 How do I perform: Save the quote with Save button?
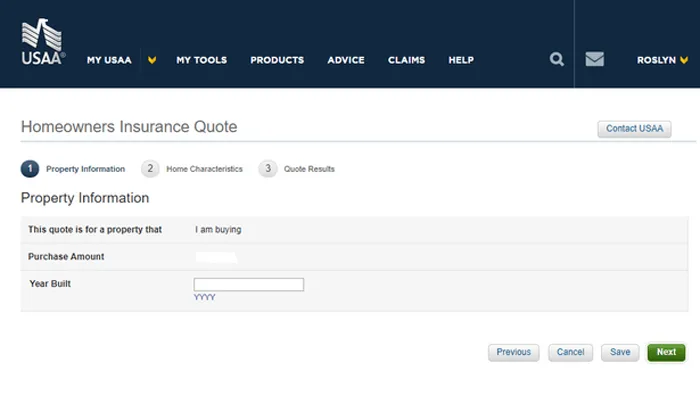coord(620,352)
